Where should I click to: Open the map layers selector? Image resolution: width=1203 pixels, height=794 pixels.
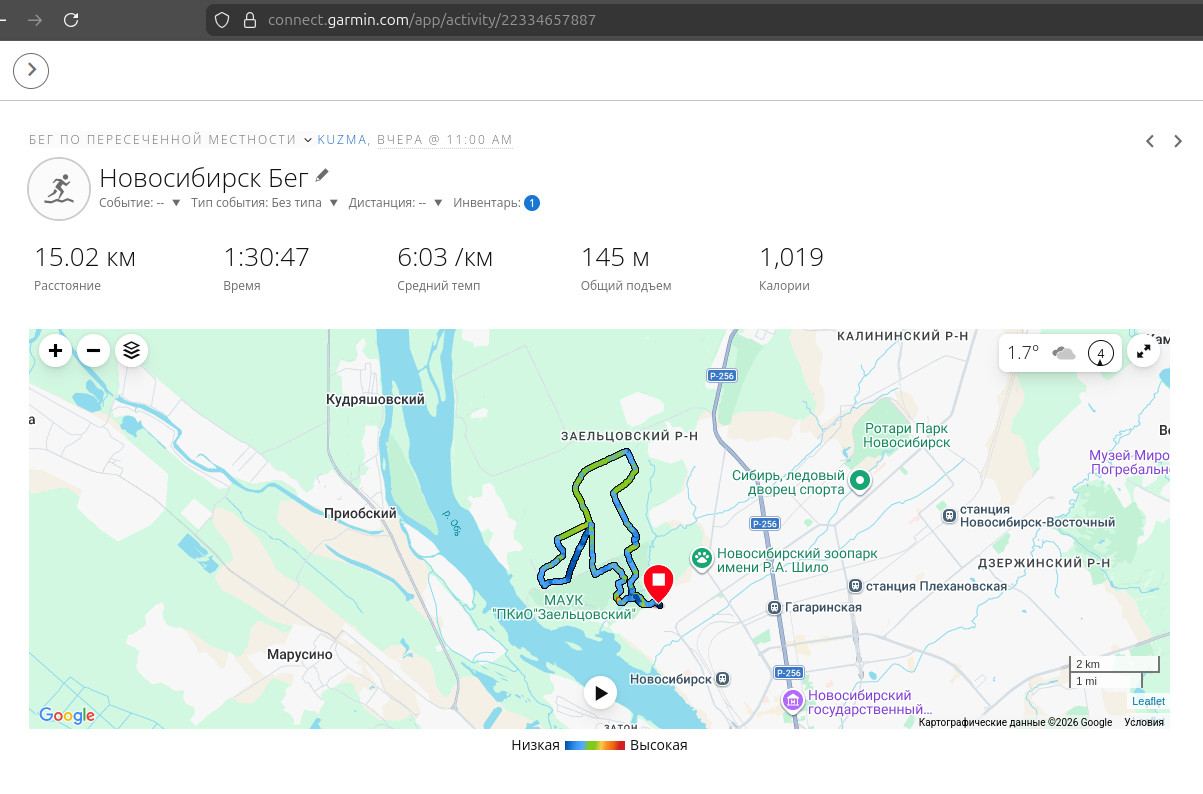(x=131, y=351)
